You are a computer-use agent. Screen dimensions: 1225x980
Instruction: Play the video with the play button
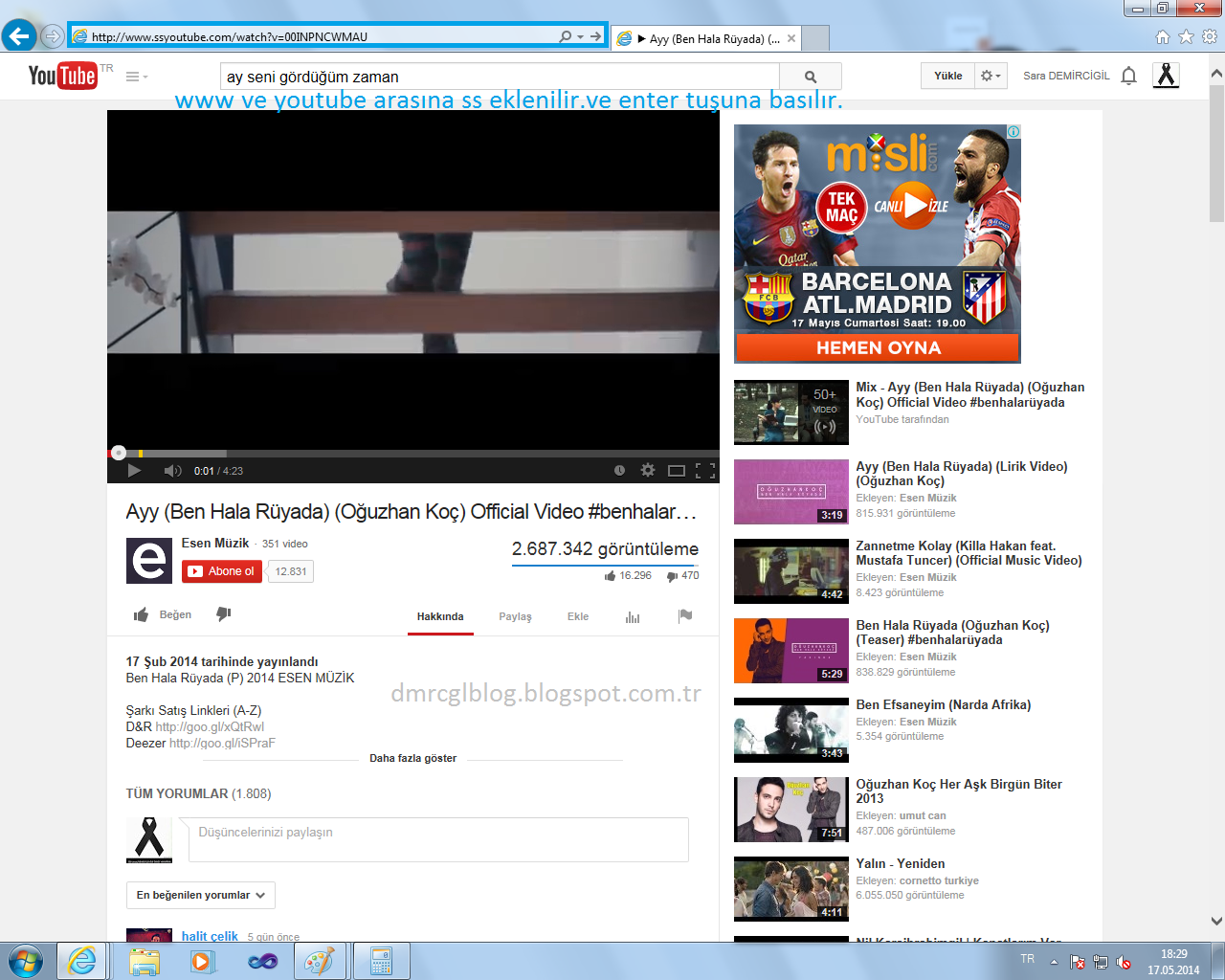tap(134, 470)
